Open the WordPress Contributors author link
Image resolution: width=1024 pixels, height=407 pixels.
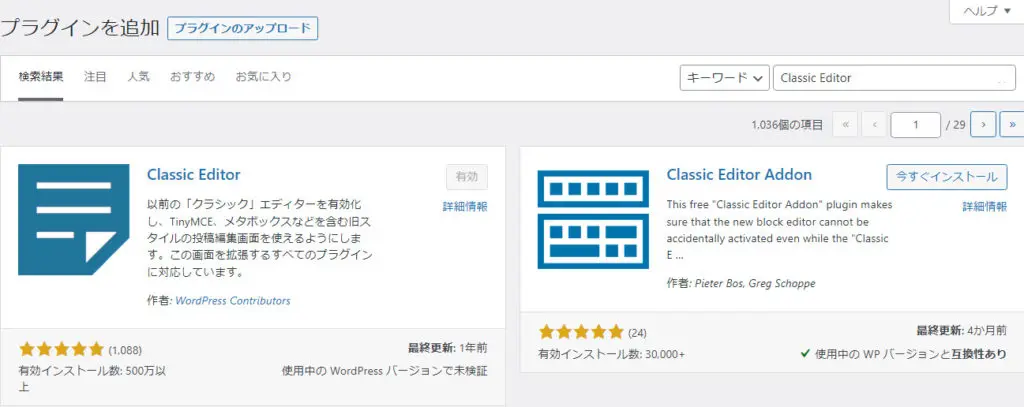pyautogui.click(x=232, y=300)
